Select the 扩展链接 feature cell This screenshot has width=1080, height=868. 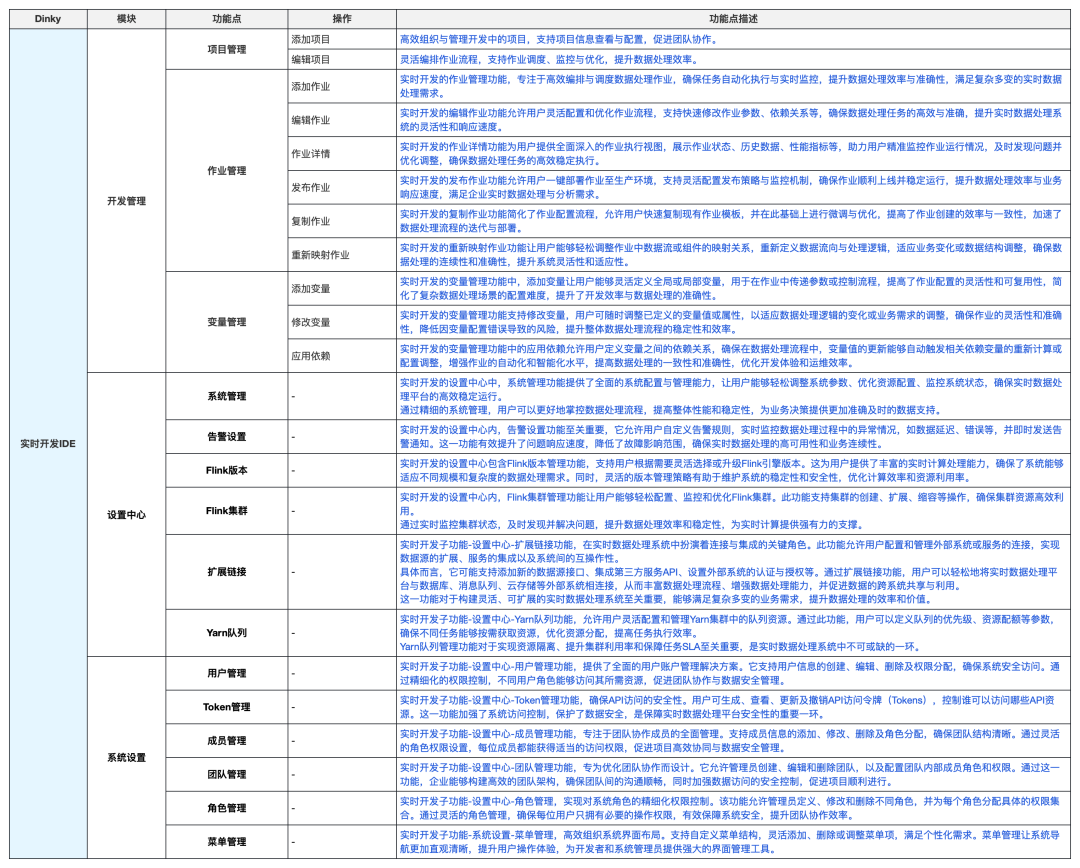click(x=226, y=572)
